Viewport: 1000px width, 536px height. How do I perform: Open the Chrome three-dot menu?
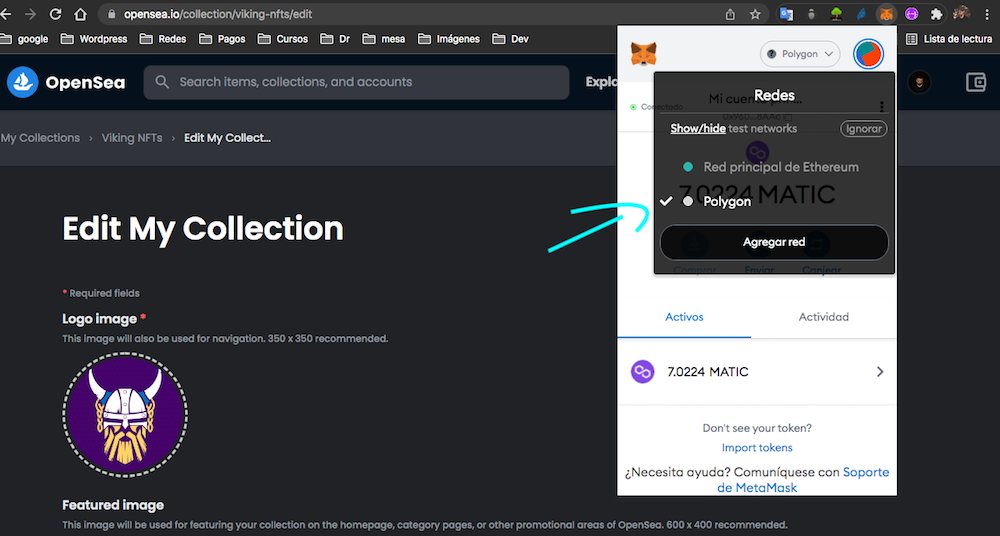pyautogui.click(x=987, y=14)
